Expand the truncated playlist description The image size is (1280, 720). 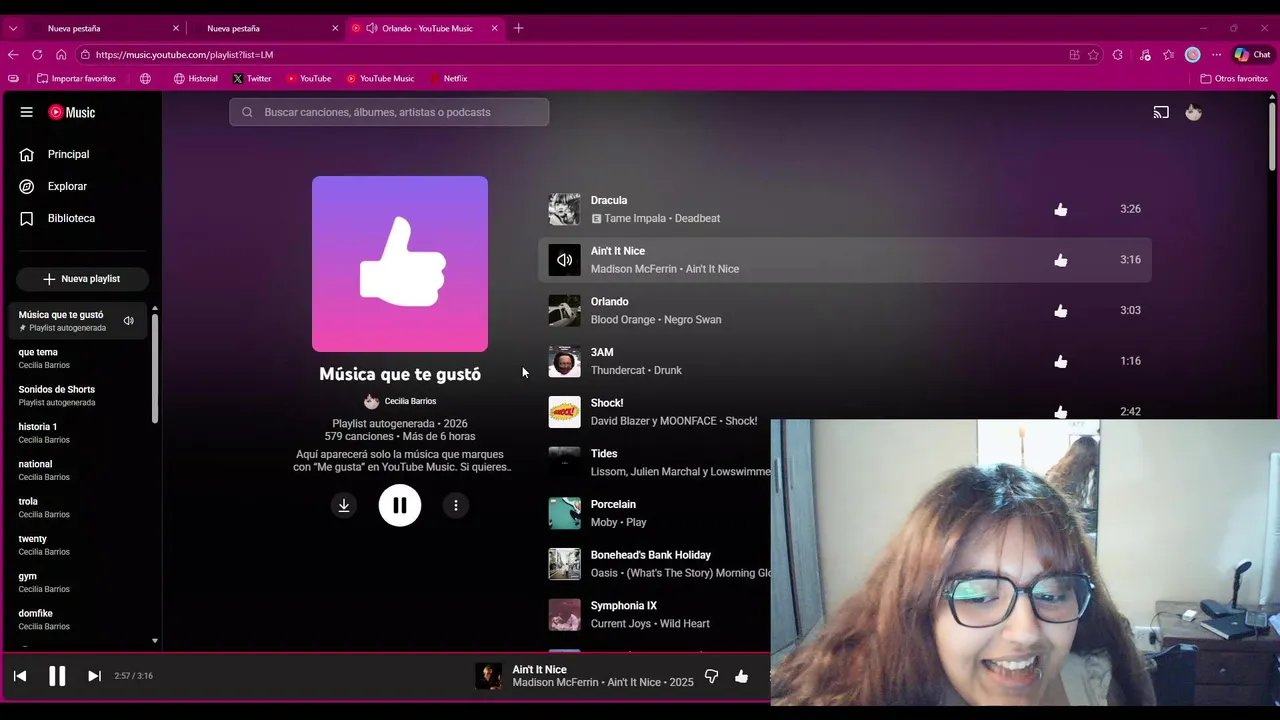point(402,460)
